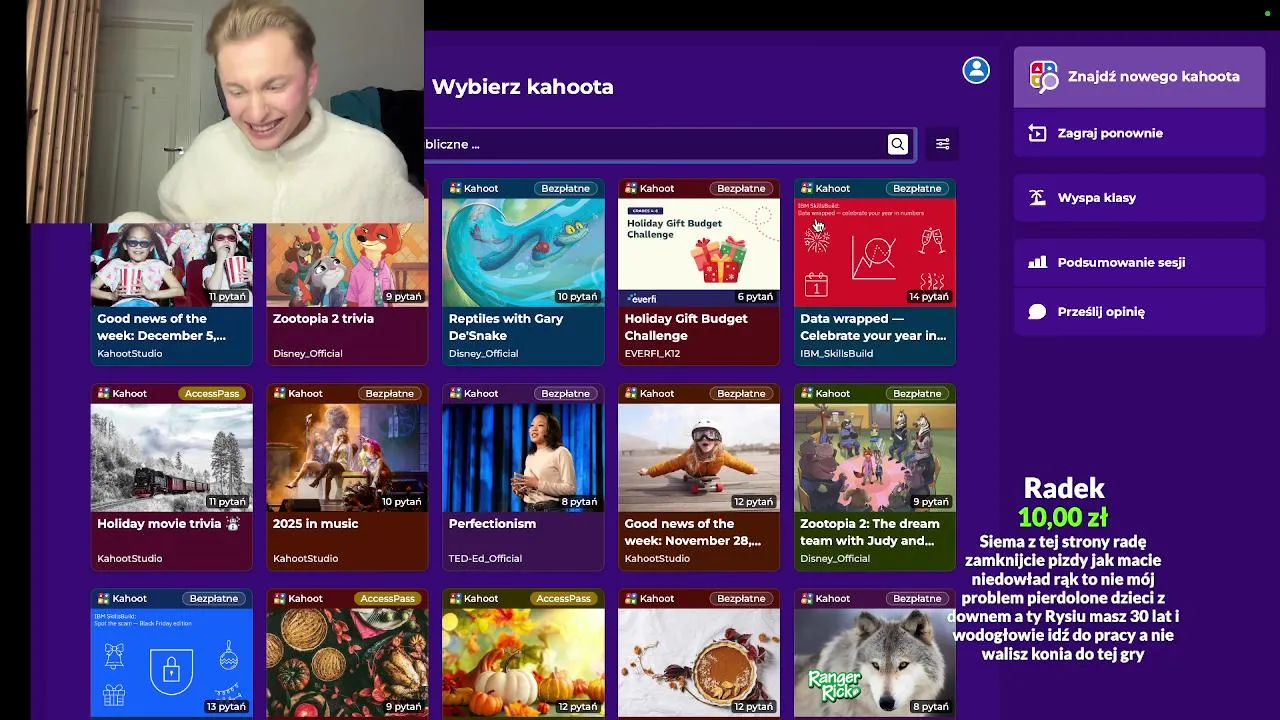Click the Wyspa klasy island icon
This screenshot has width=1280, height=720.
[1038, 197]
